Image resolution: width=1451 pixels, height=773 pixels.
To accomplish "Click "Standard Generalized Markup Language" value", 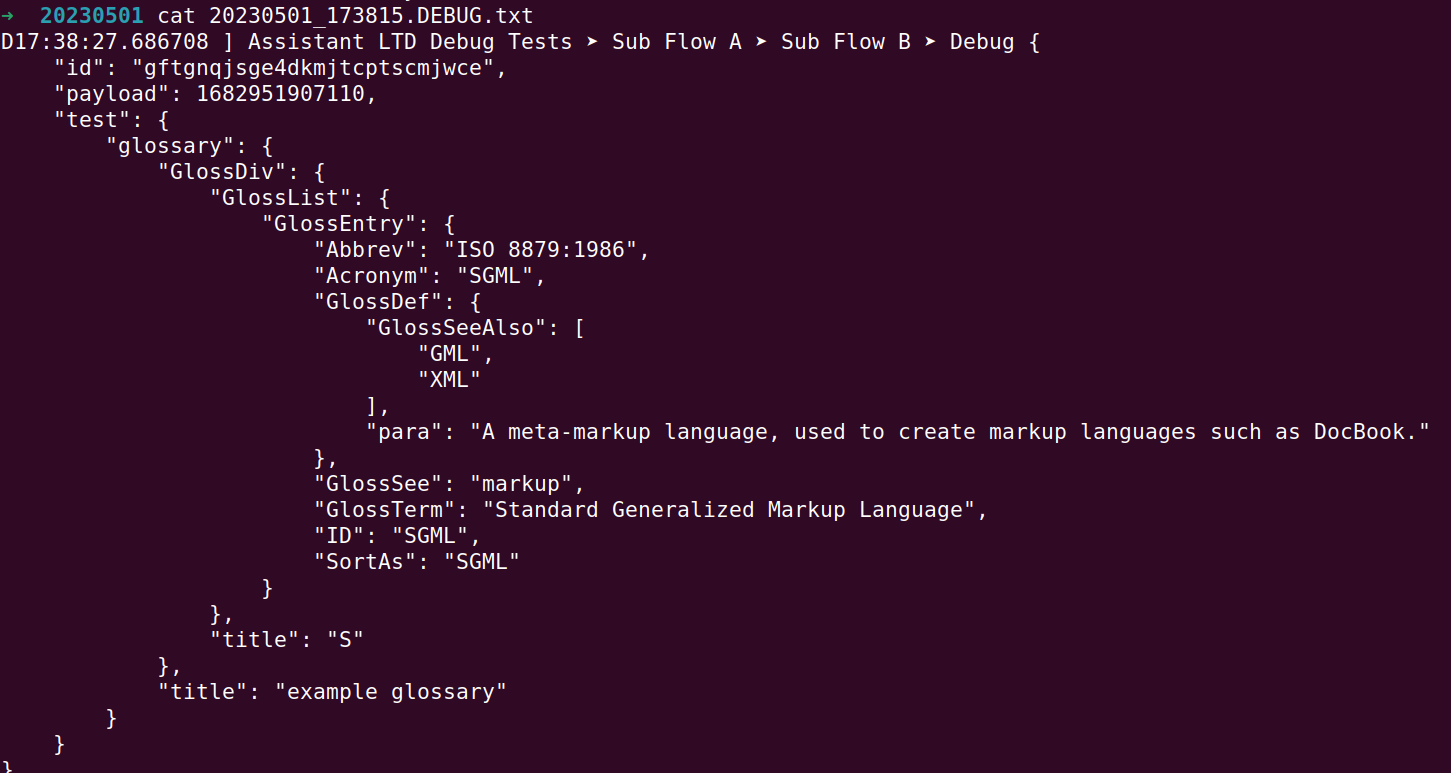I will coord(729,510).
